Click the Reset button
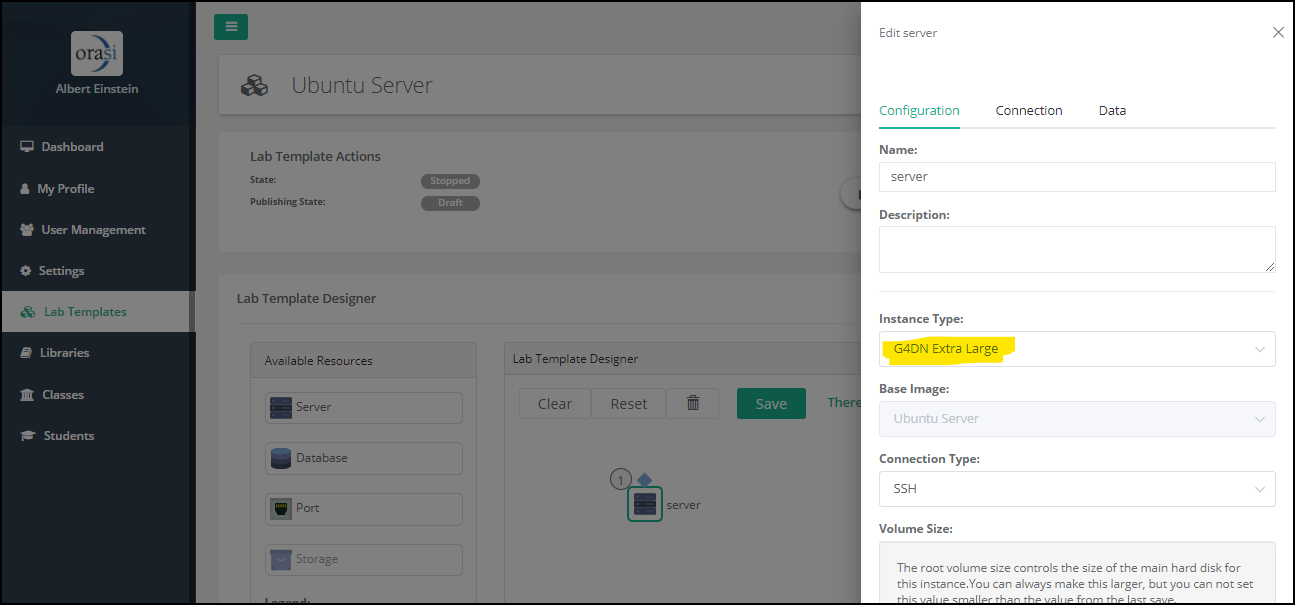The image size is (1295, 605). point(629,404)
